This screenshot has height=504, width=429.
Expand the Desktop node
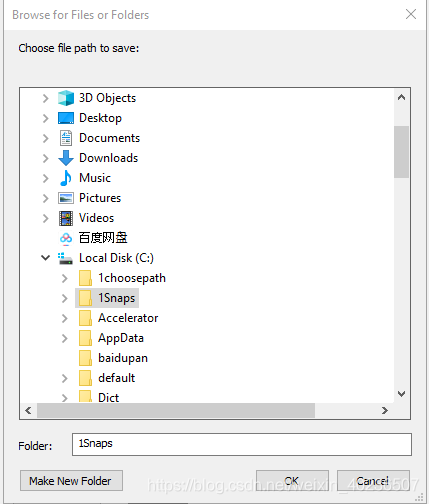(x=46, y=118)
